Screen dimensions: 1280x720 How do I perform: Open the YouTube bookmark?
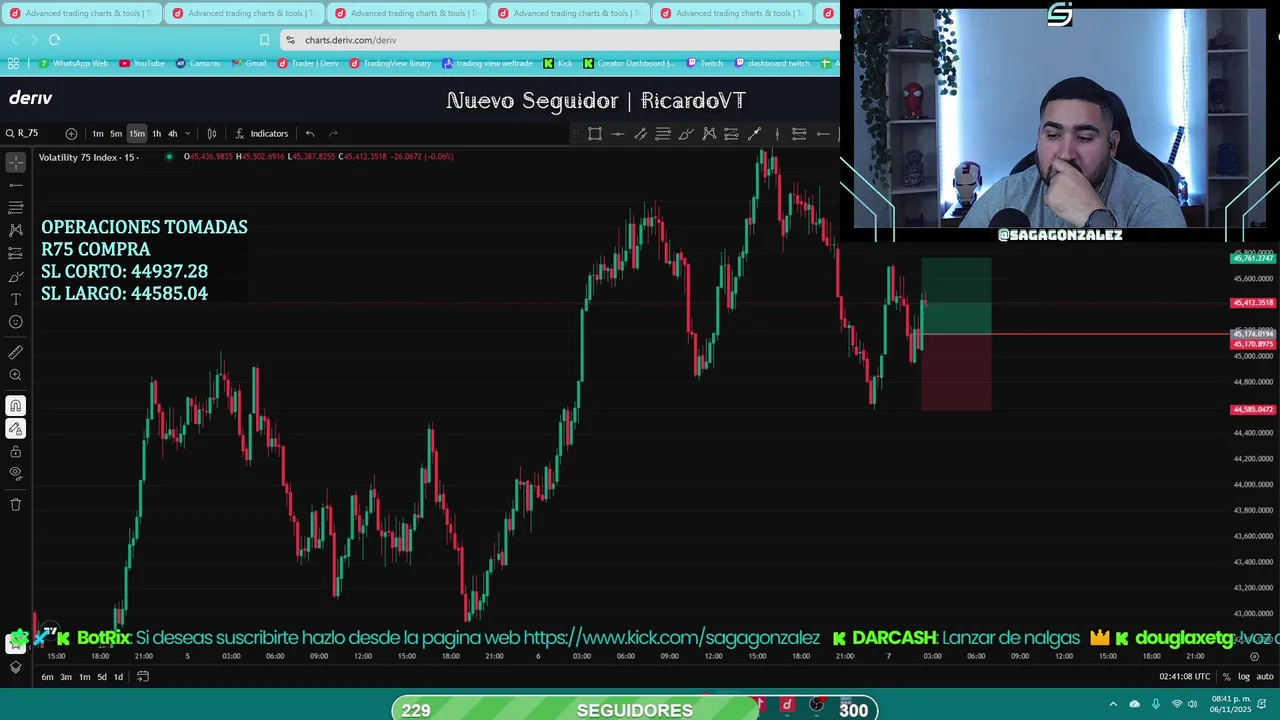coord(142,63)
